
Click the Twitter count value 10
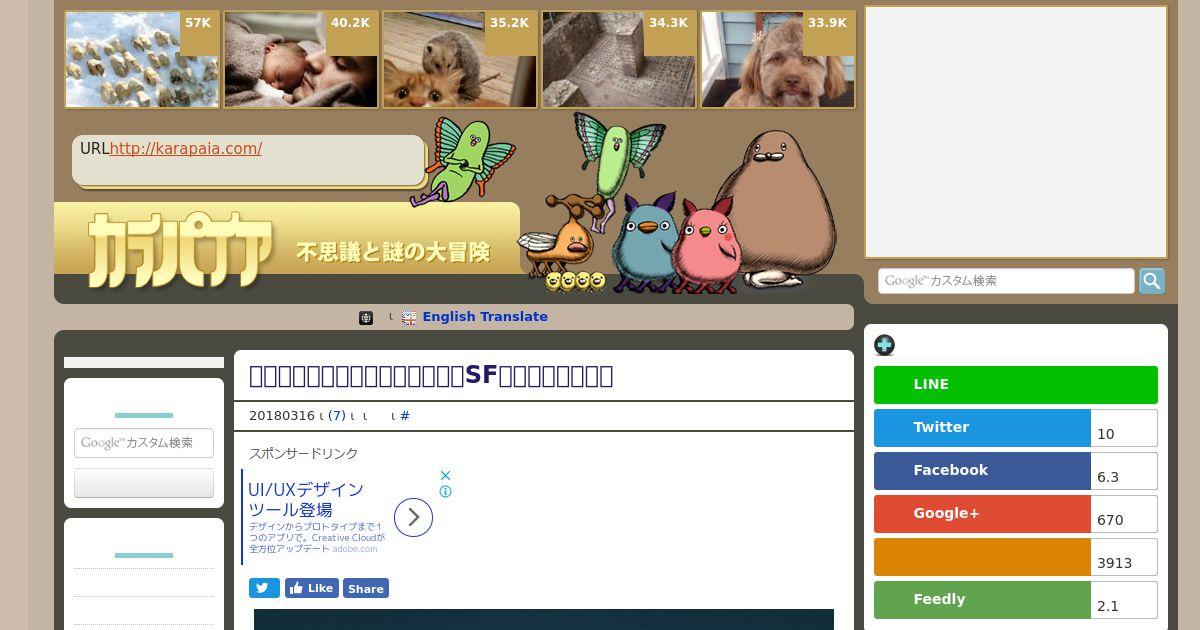pos(1106,434)
